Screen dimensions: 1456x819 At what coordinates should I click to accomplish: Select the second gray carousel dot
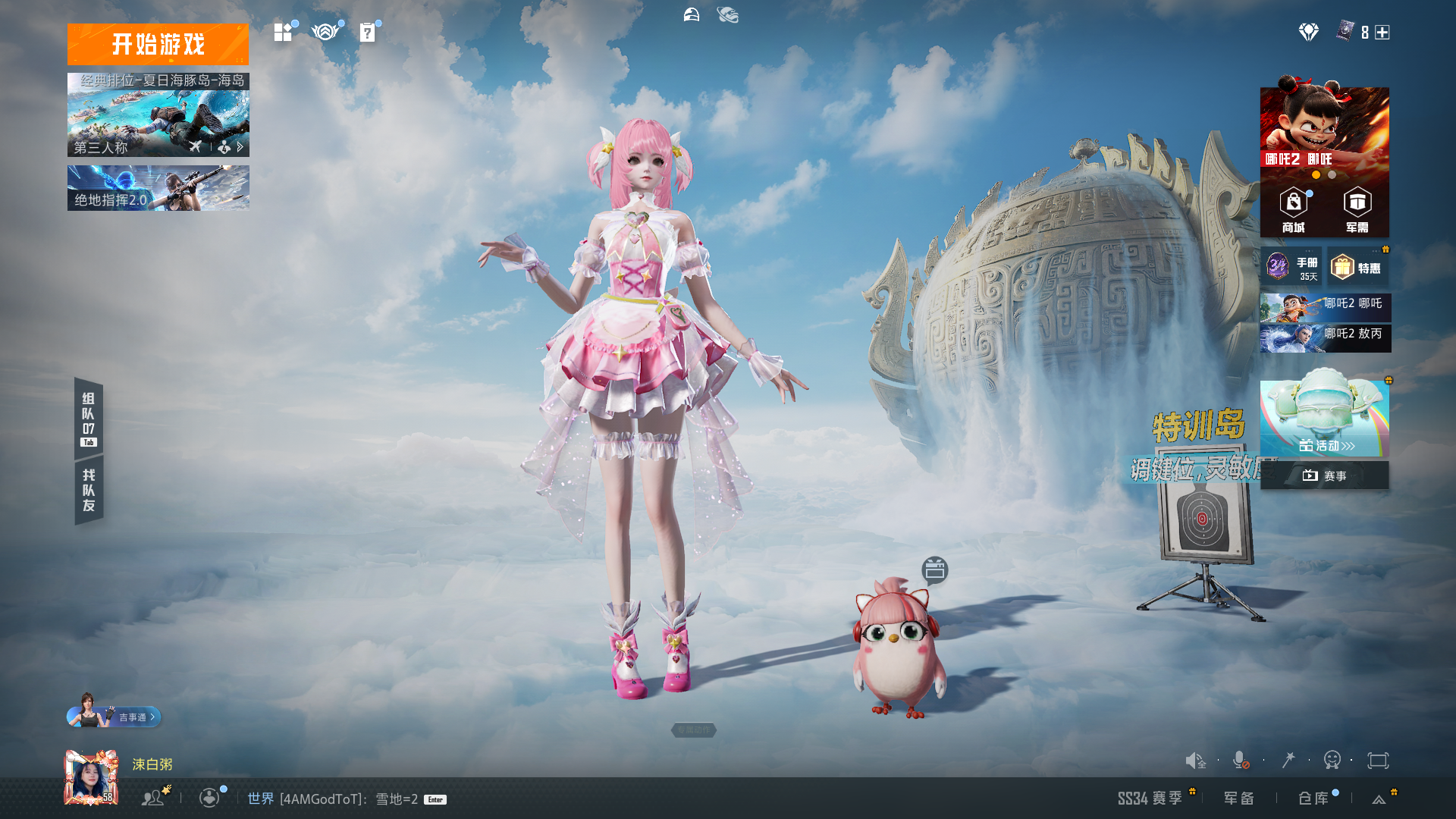[x=1332, y=175]
